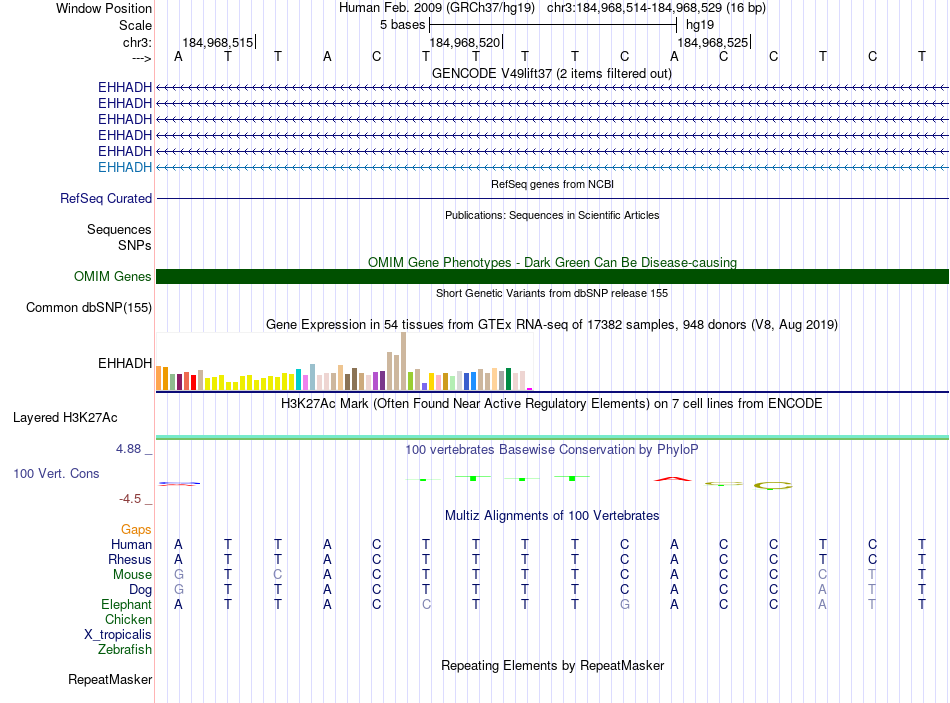950x703 pixels.
Task: Click the orange 'Gaps' label
Action: pyautogui.click(x=136, y=530)
